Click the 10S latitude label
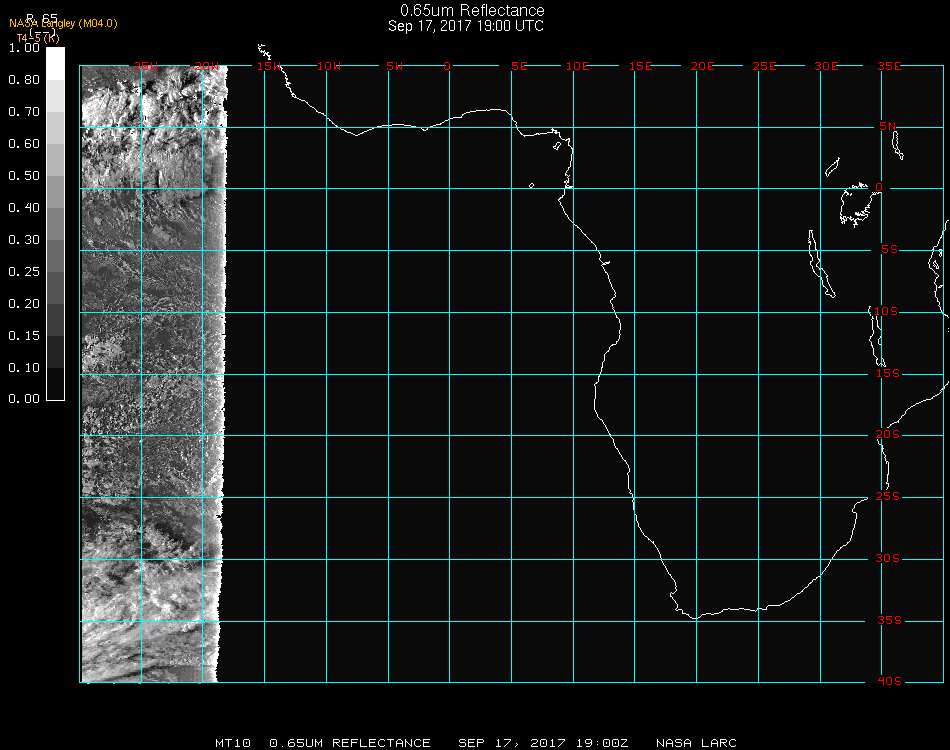Viewport: 950px width, 750px height. coord(886,311)
